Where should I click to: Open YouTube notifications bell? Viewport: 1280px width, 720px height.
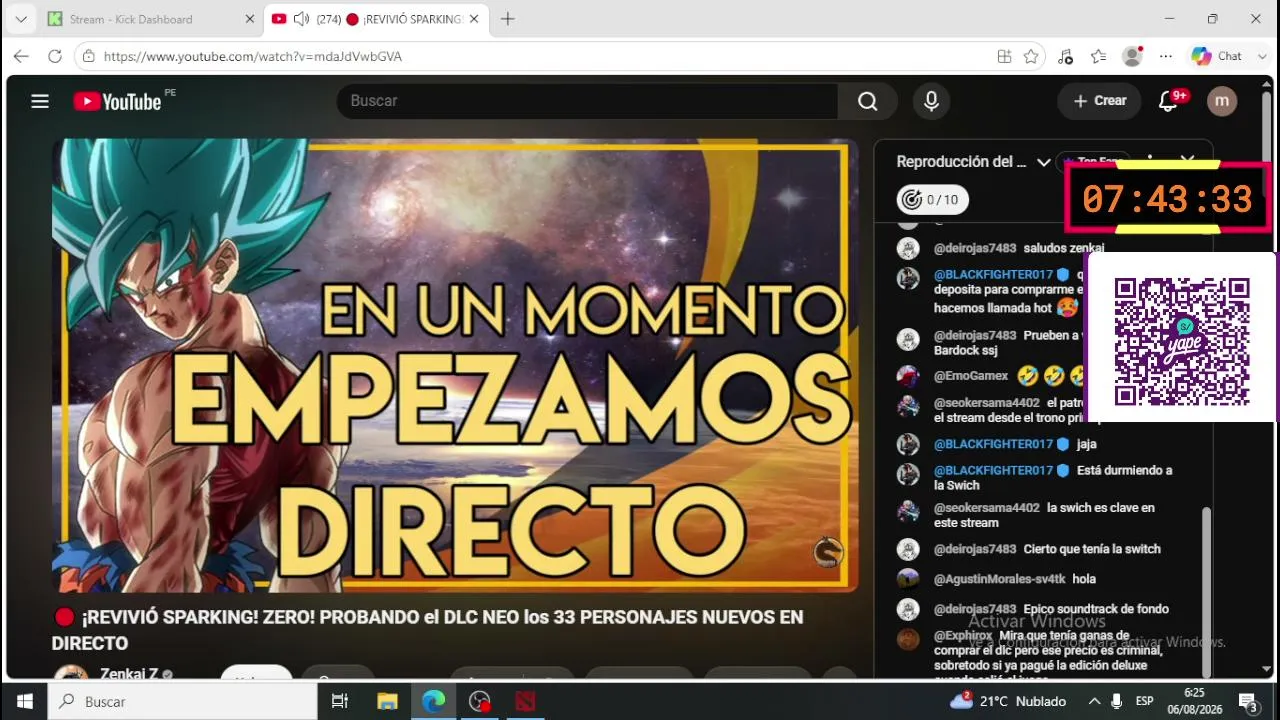tap(1168, 101)
